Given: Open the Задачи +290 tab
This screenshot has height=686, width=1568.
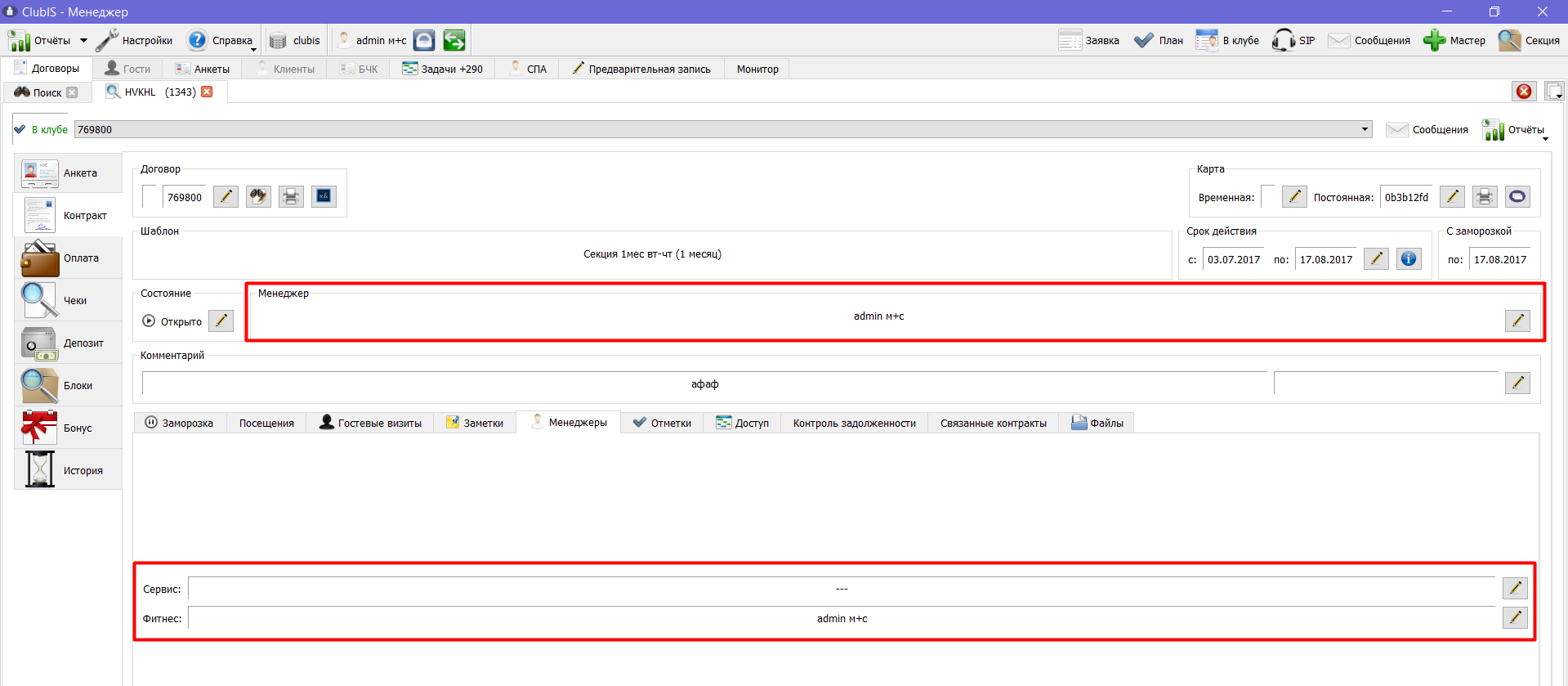Looking at the screenshot, I should point(442,69).
